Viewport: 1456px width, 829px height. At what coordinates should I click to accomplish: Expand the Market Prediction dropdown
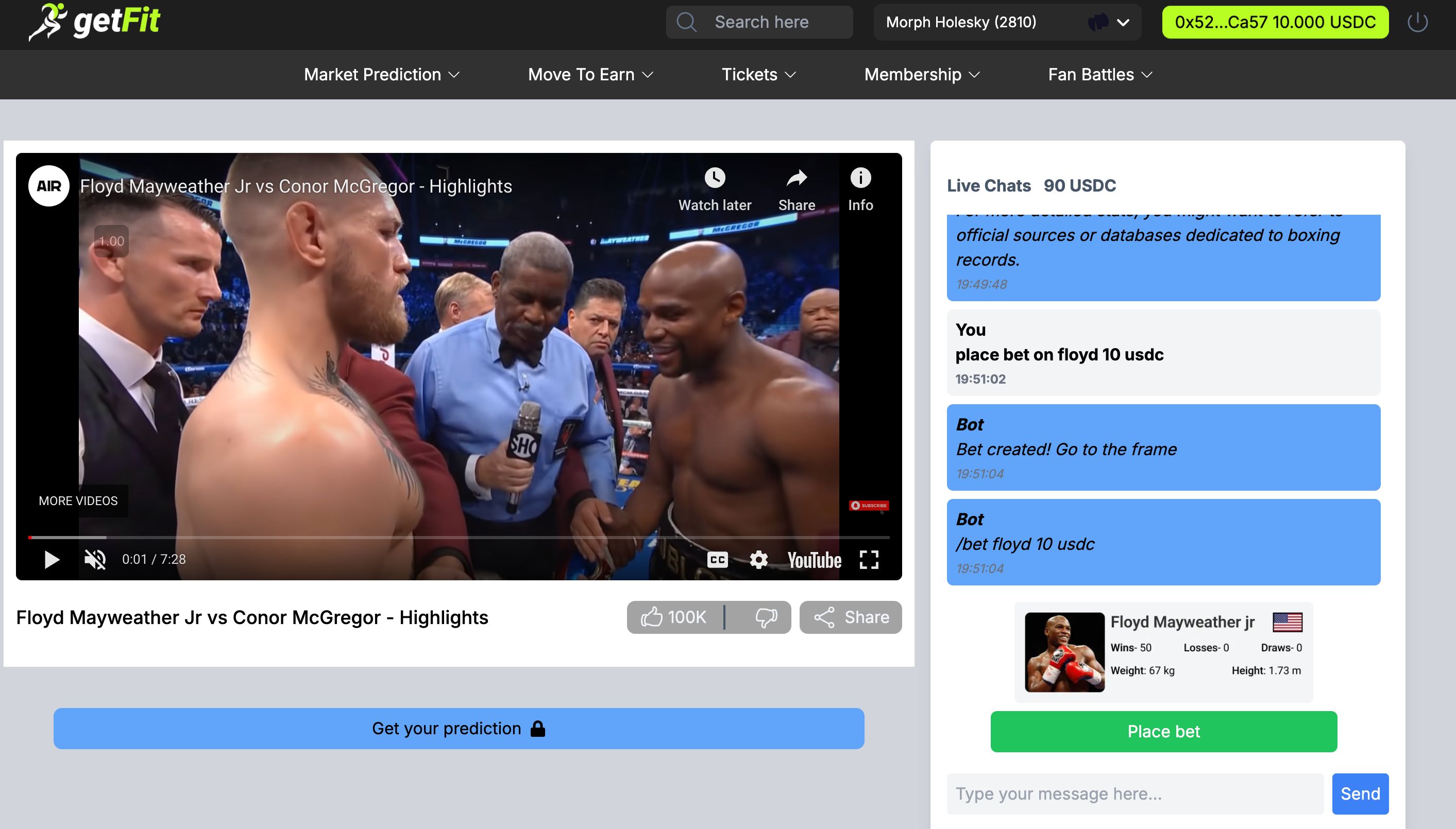click(x=383, y=74)
